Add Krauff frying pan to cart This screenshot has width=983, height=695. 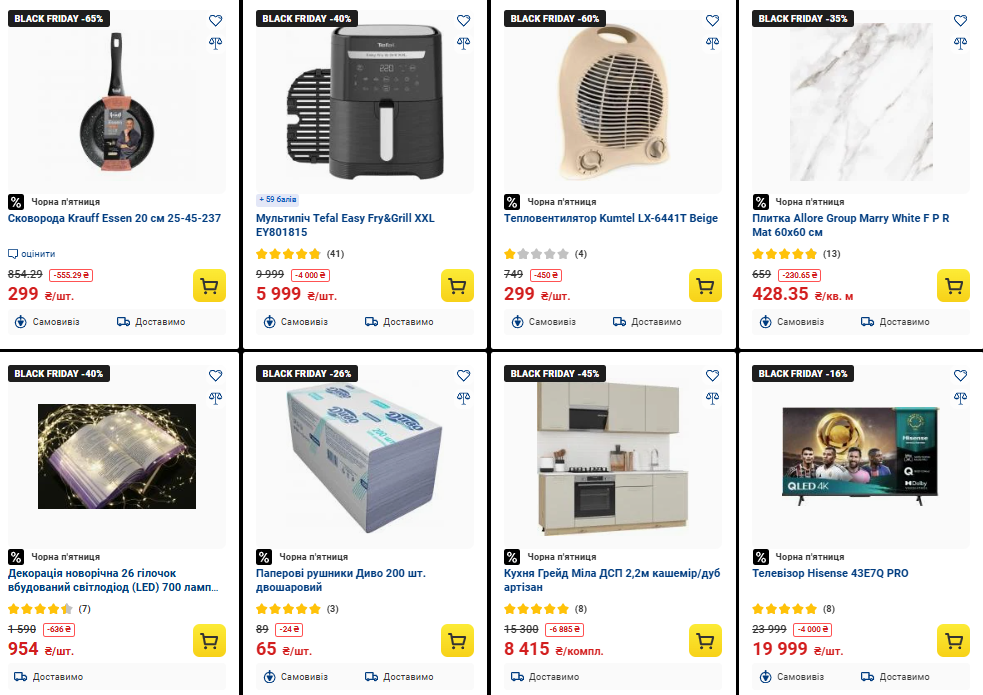pyautogui.click(x=209, y=286)
